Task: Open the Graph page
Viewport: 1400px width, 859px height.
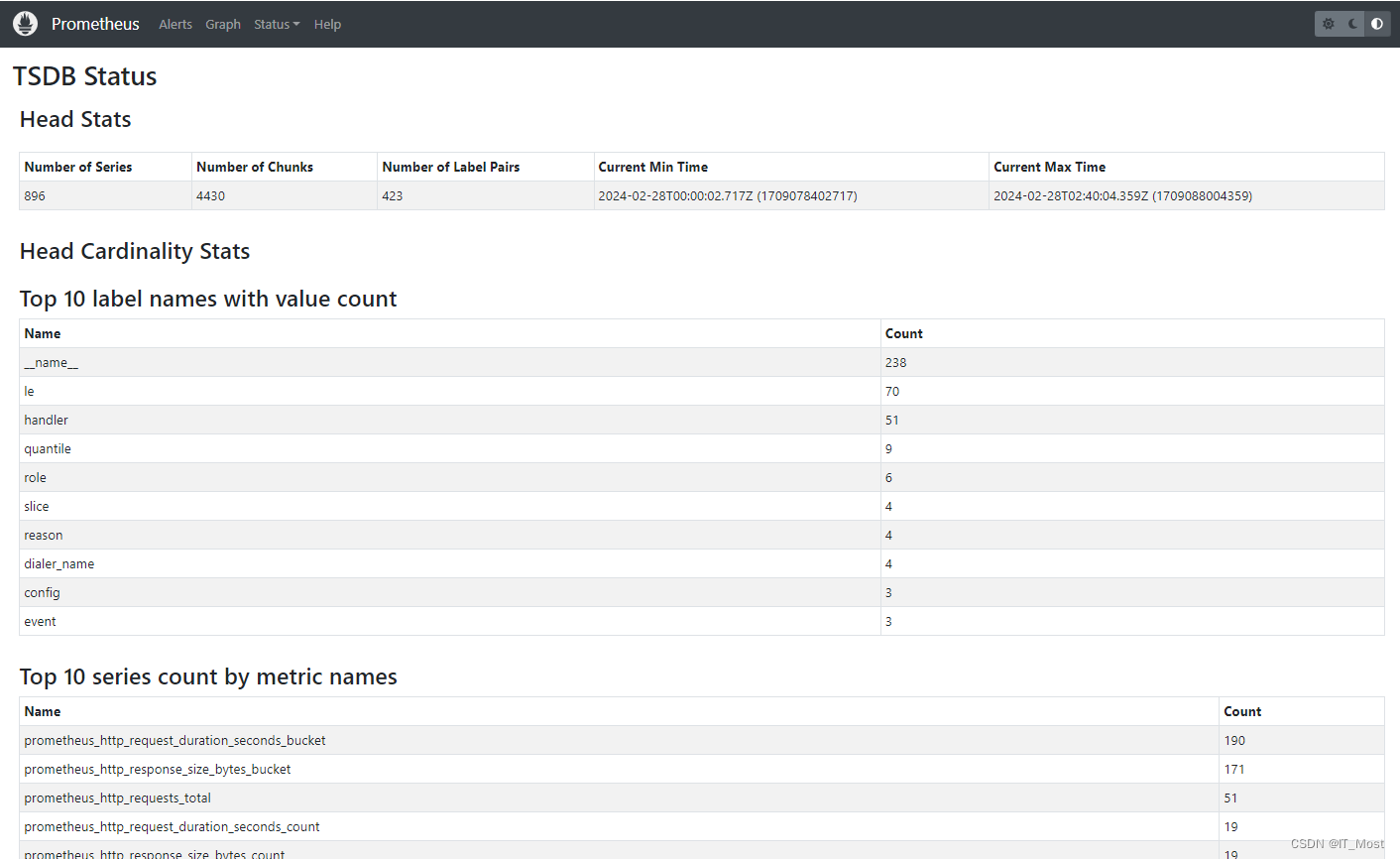Action: (x=223, y=24)
